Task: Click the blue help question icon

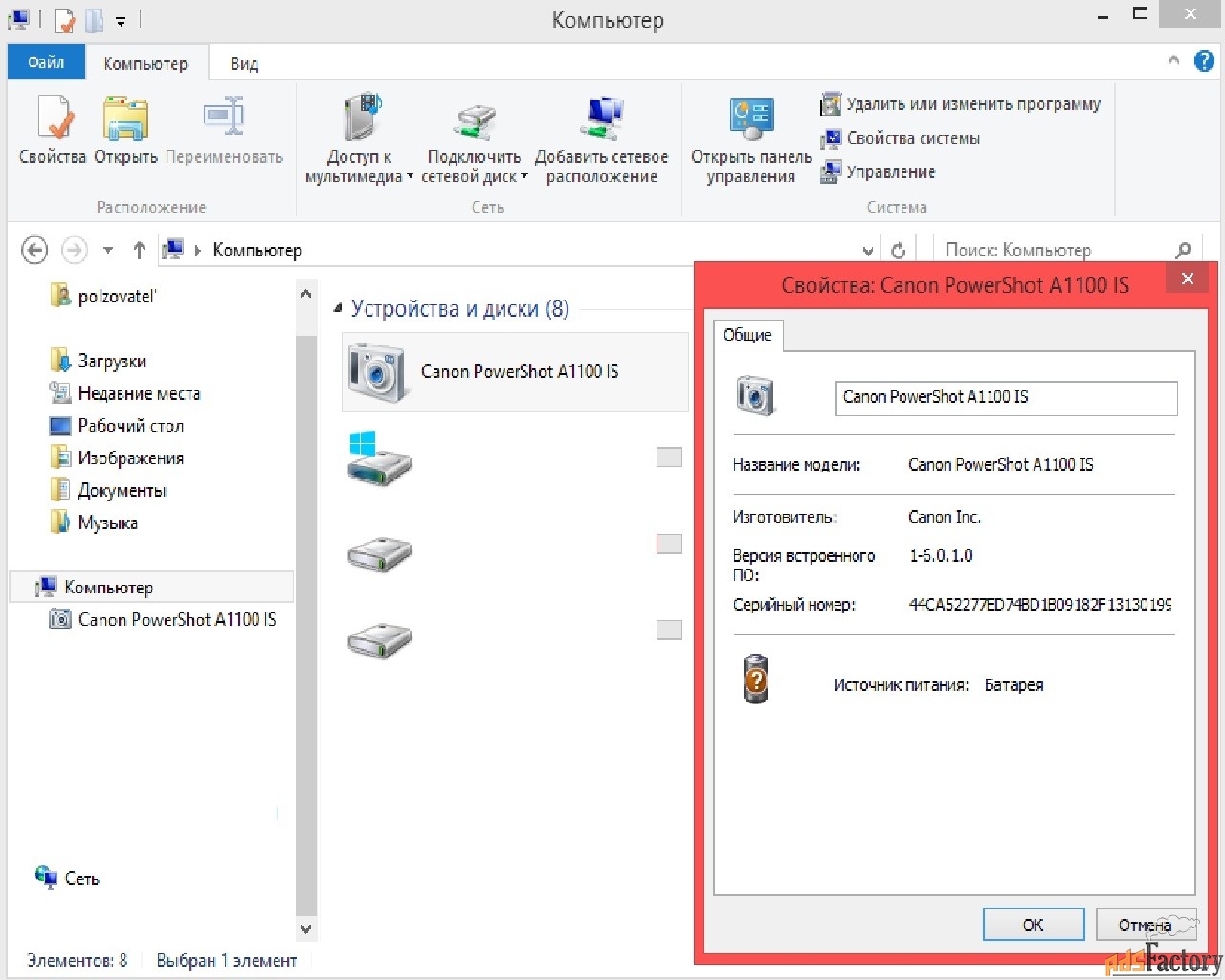Action: [x=1204, y=61]
